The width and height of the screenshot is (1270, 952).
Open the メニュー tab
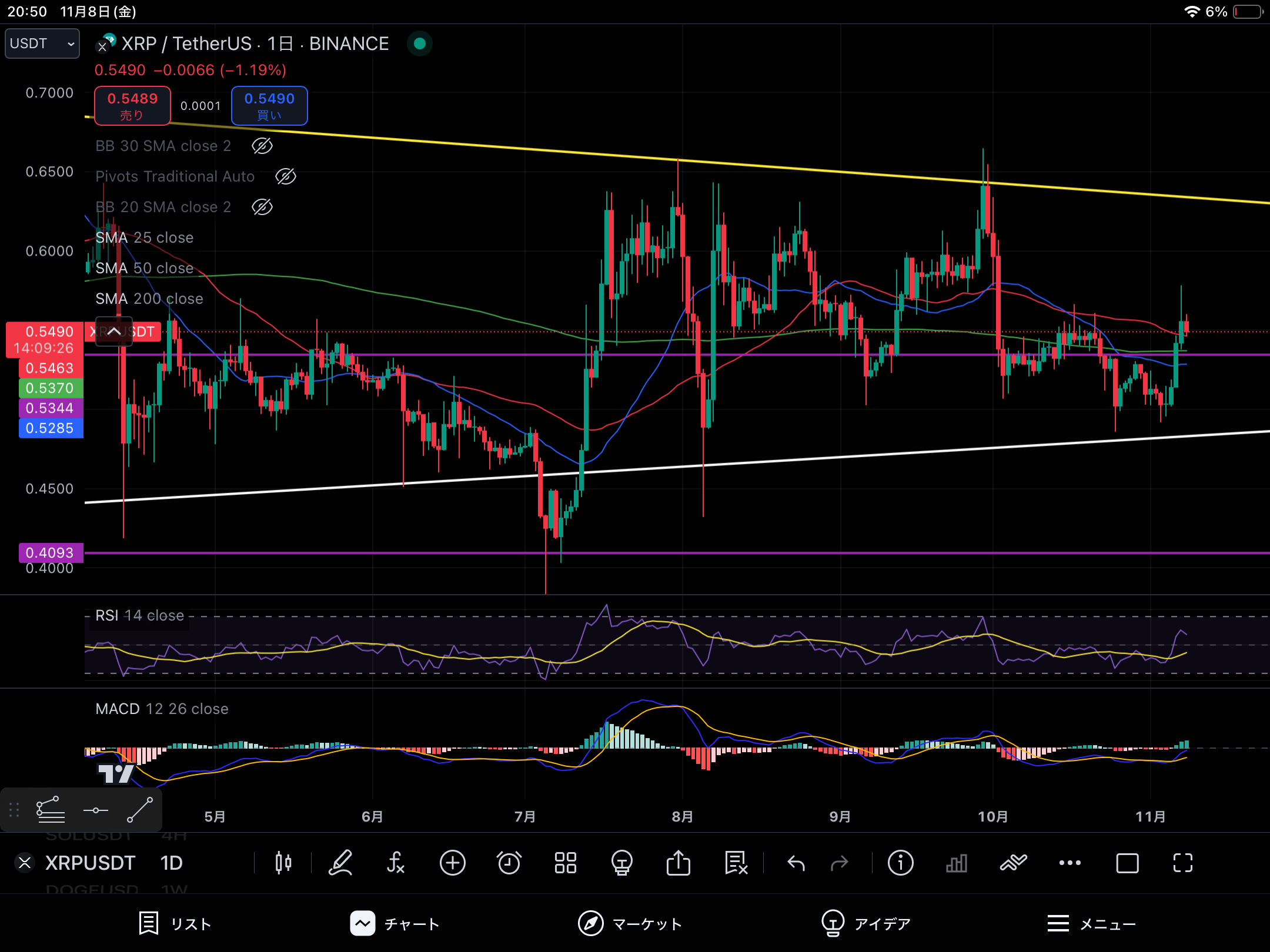(1092, 924)
